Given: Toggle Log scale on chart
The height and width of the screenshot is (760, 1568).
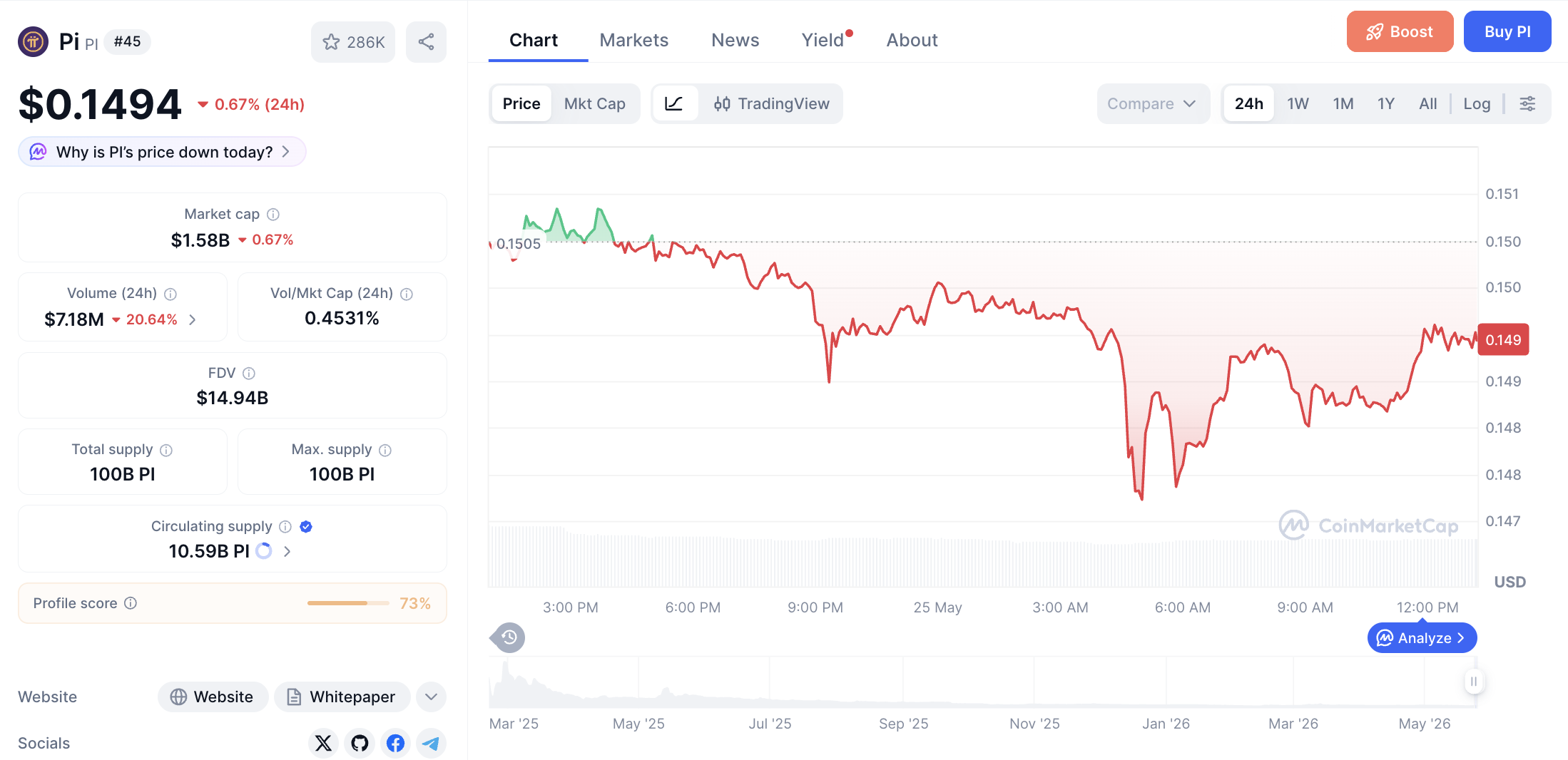Looking at the screenshot, I should point(1477,104).
